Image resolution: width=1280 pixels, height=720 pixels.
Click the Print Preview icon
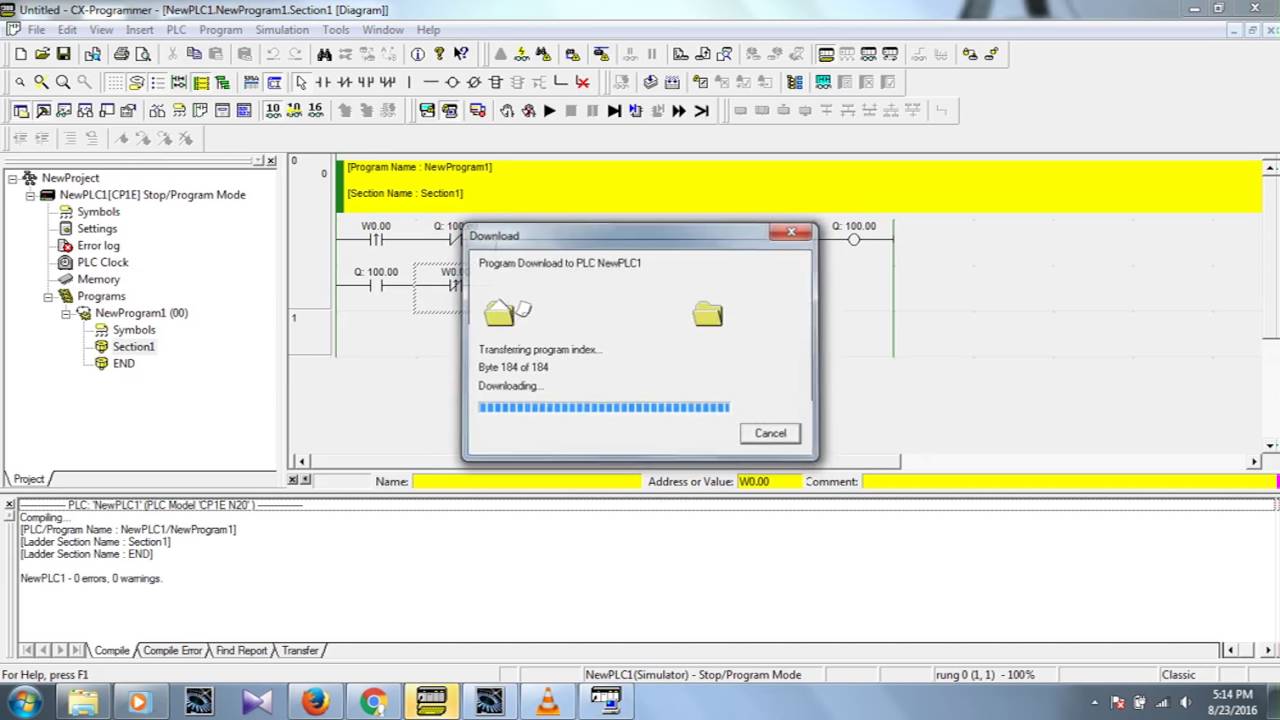tap(143, 54)
